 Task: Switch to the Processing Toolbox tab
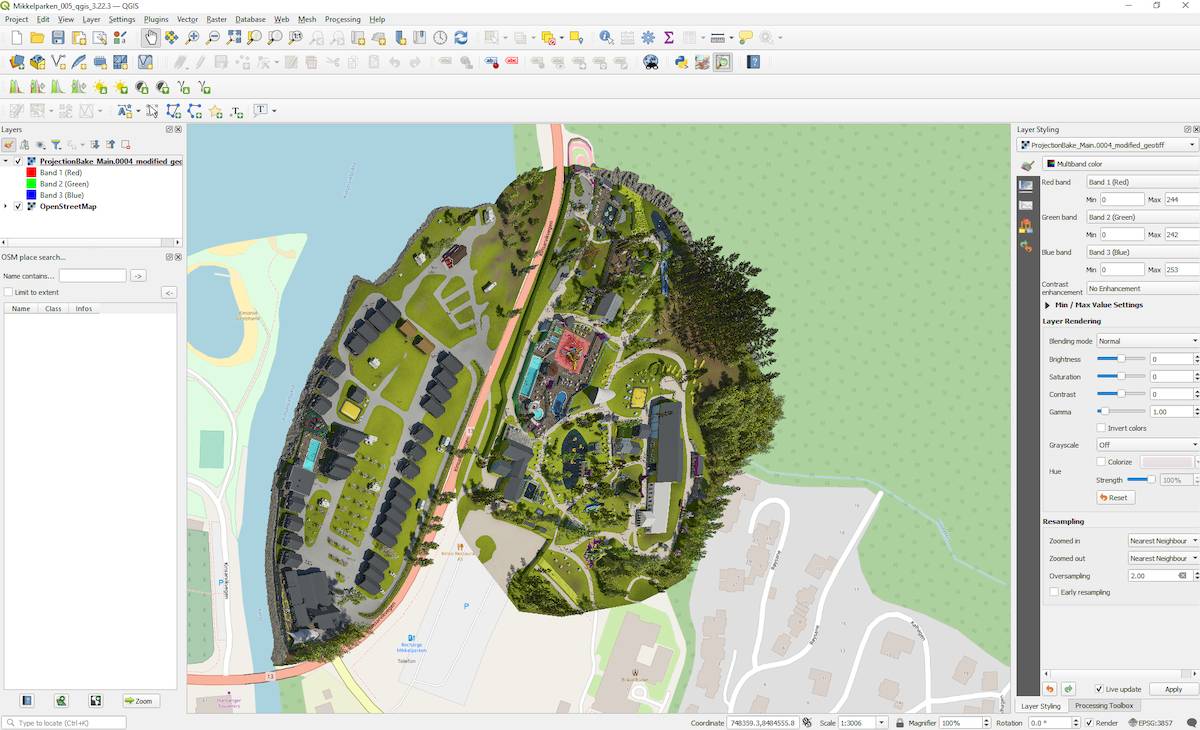1102,706
